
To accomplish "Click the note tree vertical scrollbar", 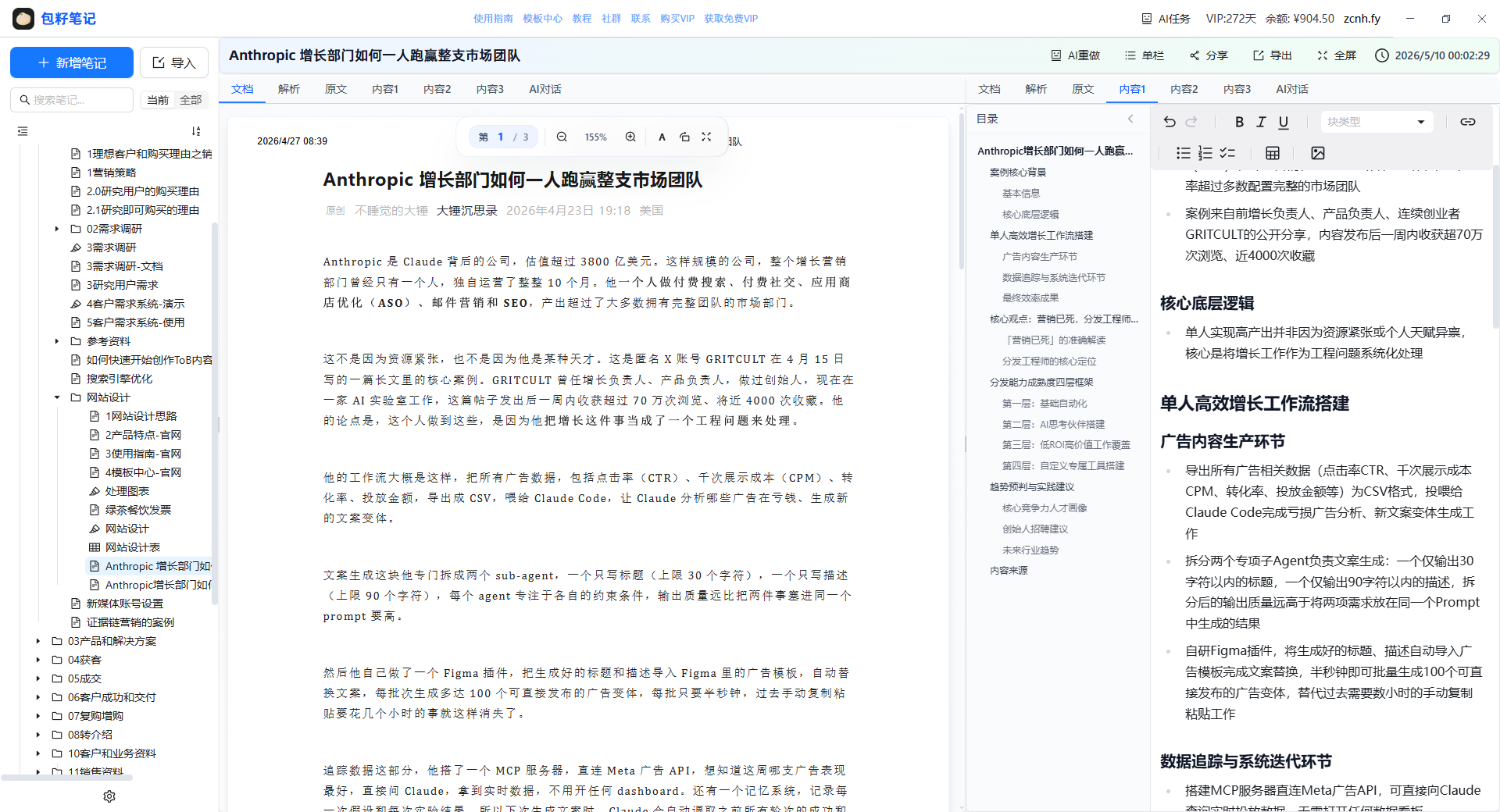I will pyautogui.click(x=215, y=414).
